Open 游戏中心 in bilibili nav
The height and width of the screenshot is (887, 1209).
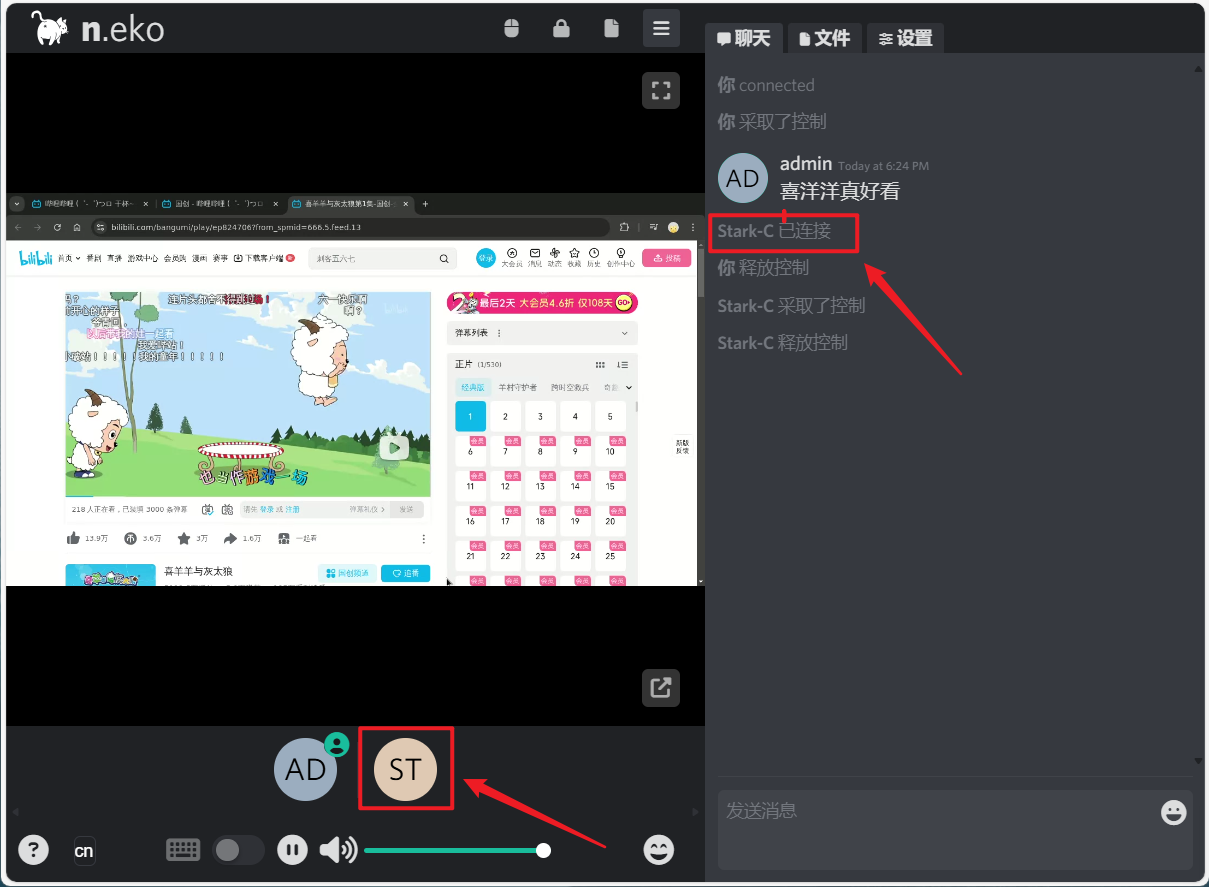[143, 258]
